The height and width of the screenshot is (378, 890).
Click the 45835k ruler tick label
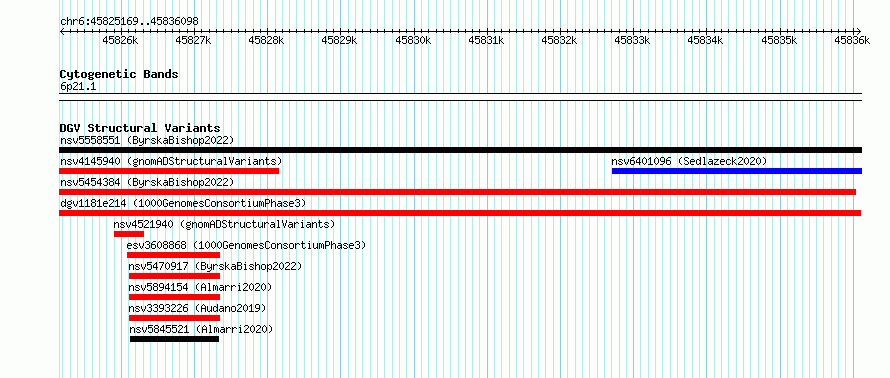click(x=779, y=40)
